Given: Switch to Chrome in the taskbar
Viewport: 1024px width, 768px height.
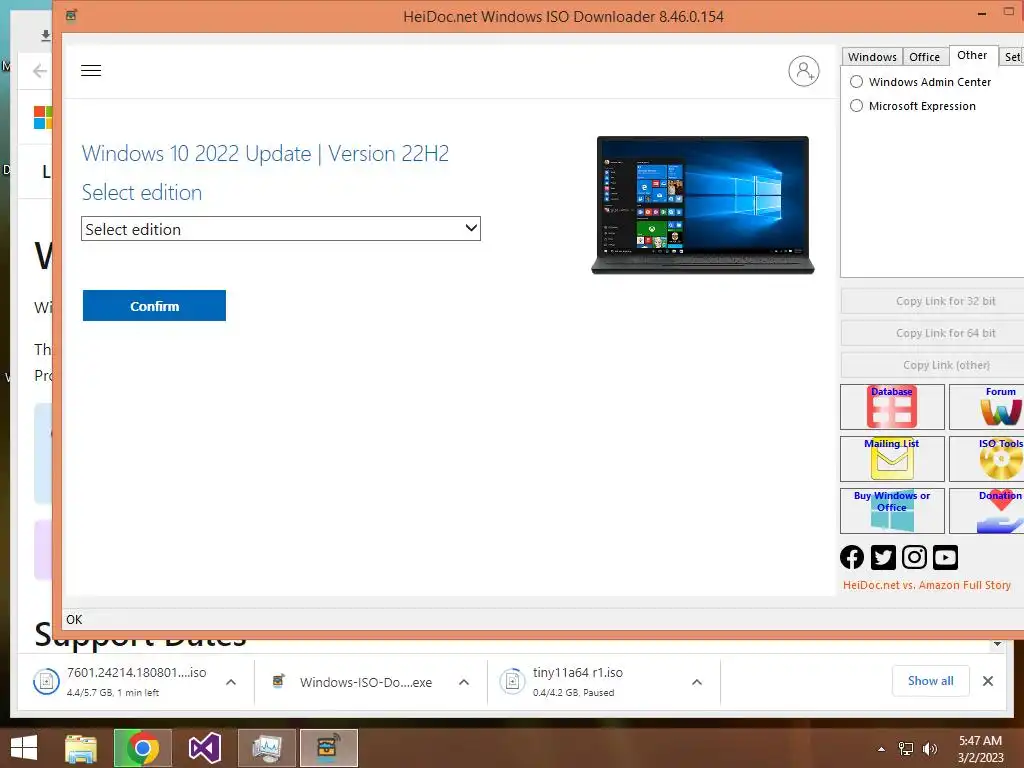Looking at the screenshot, I should (x=142, y=748).
